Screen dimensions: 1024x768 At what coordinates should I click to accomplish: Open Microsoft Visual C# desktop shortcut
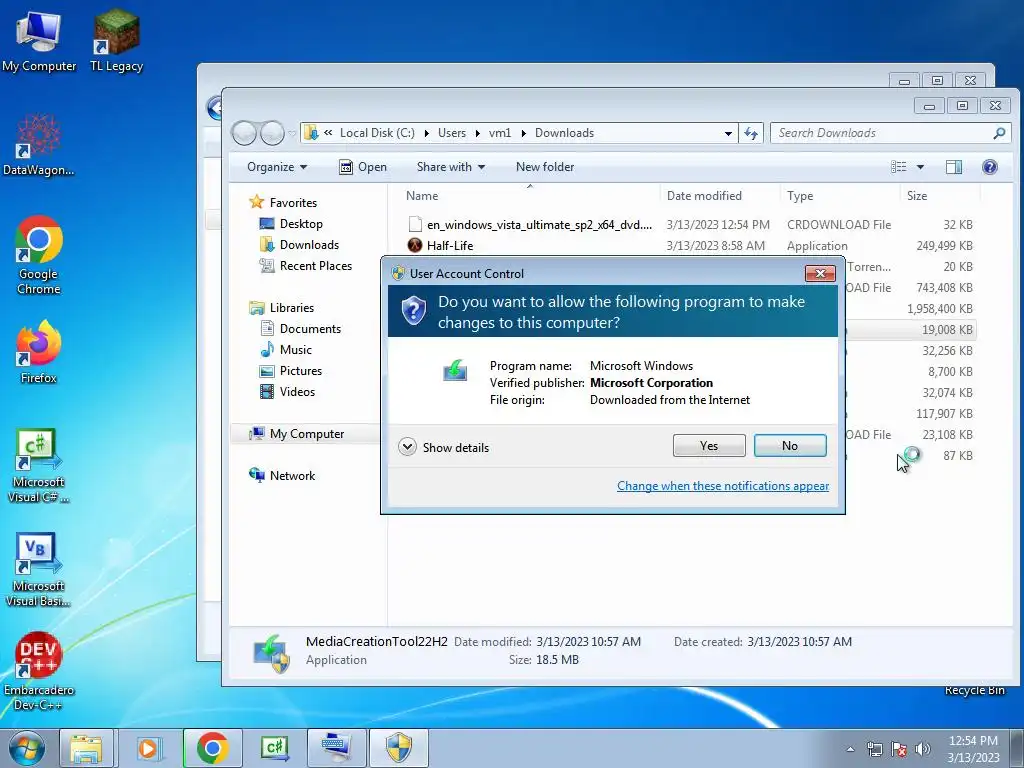click(39, 465)
